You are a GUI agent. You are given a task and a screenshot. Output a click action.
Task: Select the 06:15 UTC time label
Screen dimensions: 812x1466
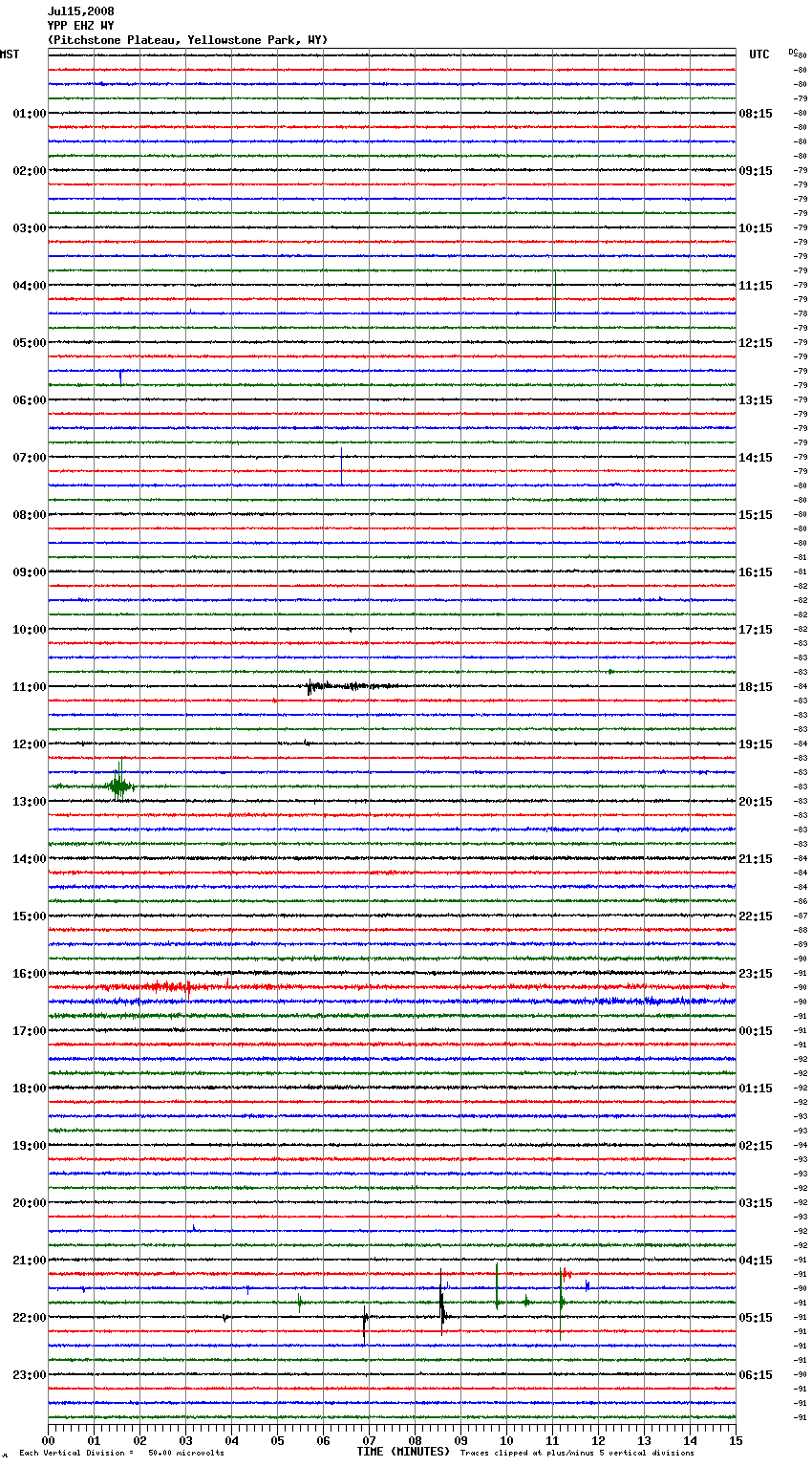(756, 1375)
